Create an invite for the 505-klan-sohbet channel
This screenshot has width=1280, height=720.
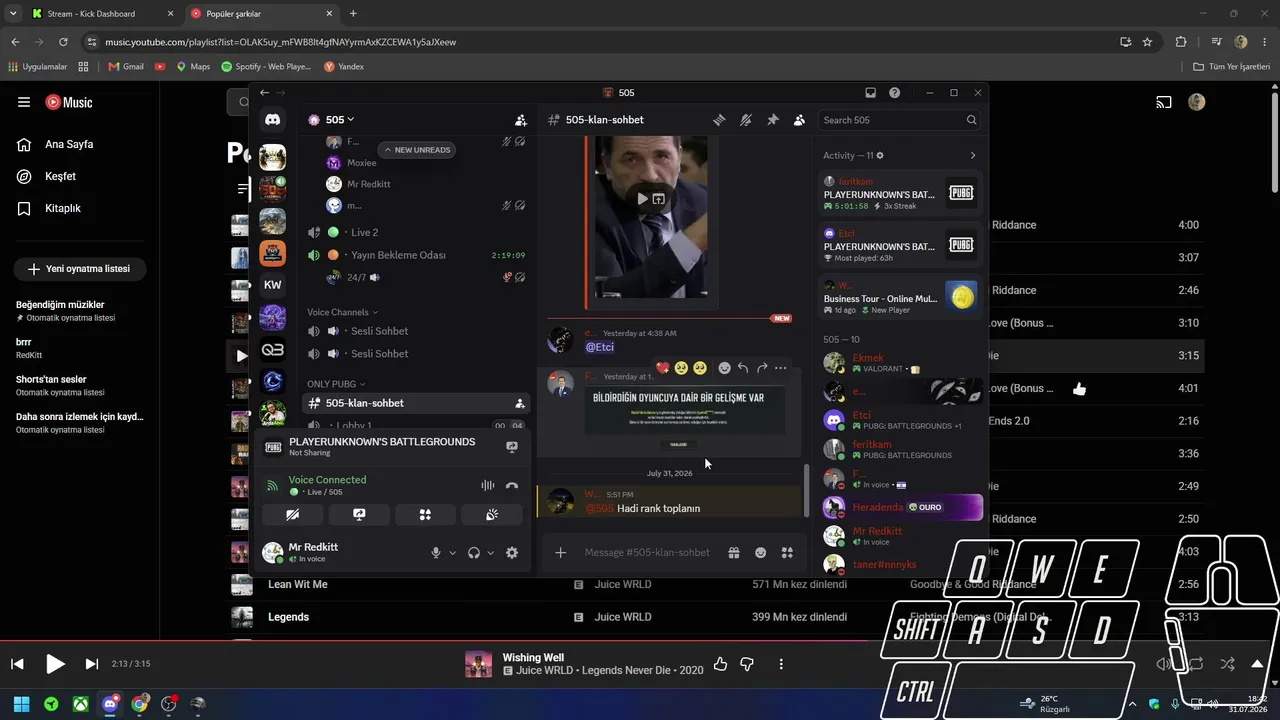click(x=520, y=404)
